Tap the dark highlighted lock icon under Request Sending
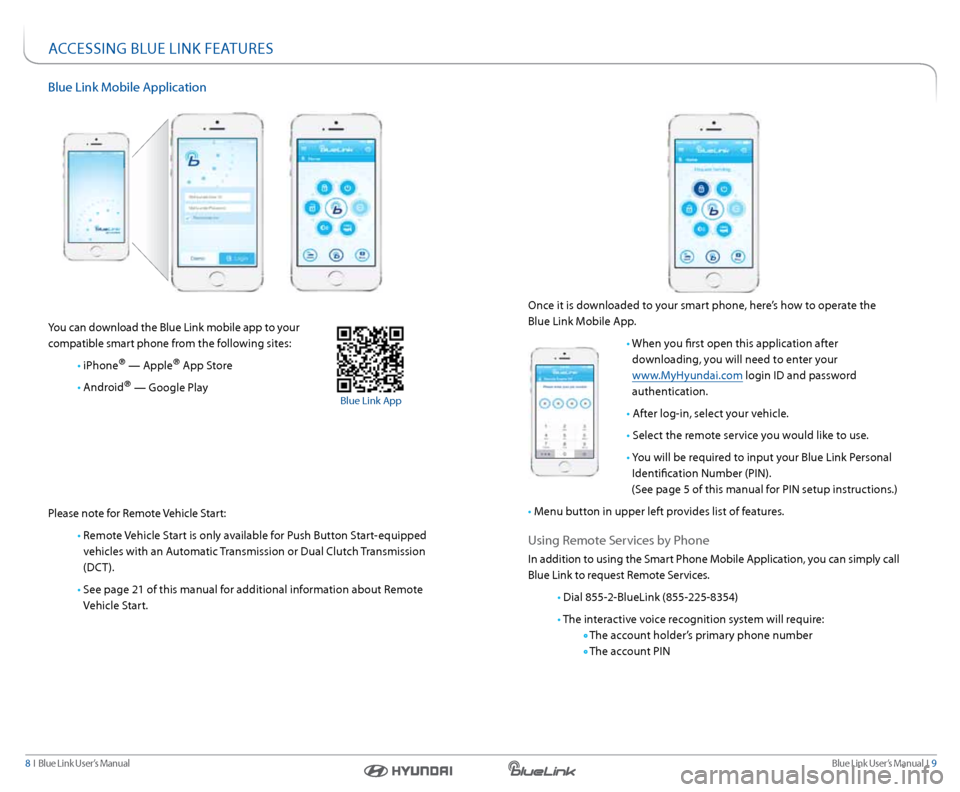Screen dimensions: 960x792 coord(701,189)
